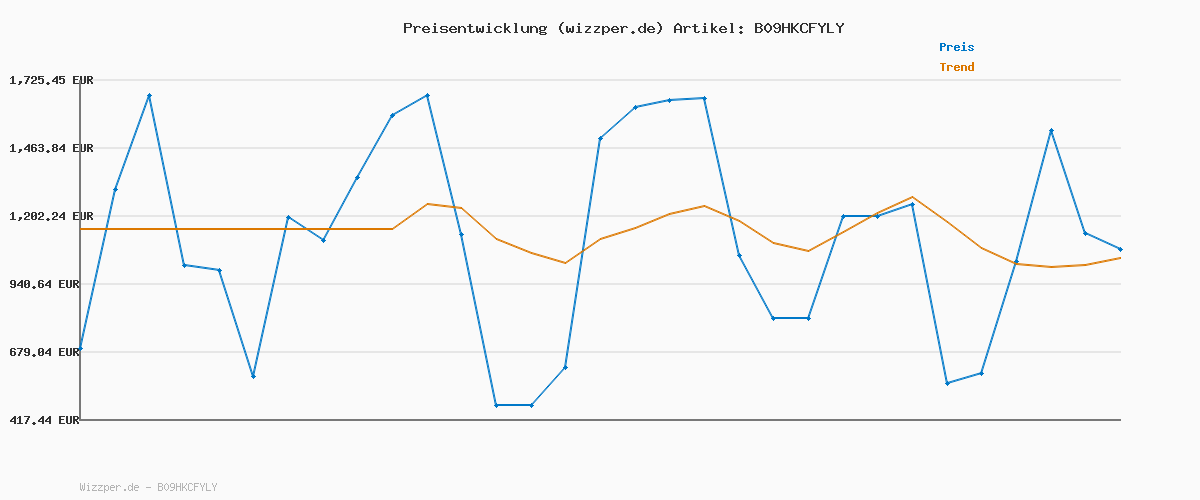Select the rightmost price peak data point

1051,131
